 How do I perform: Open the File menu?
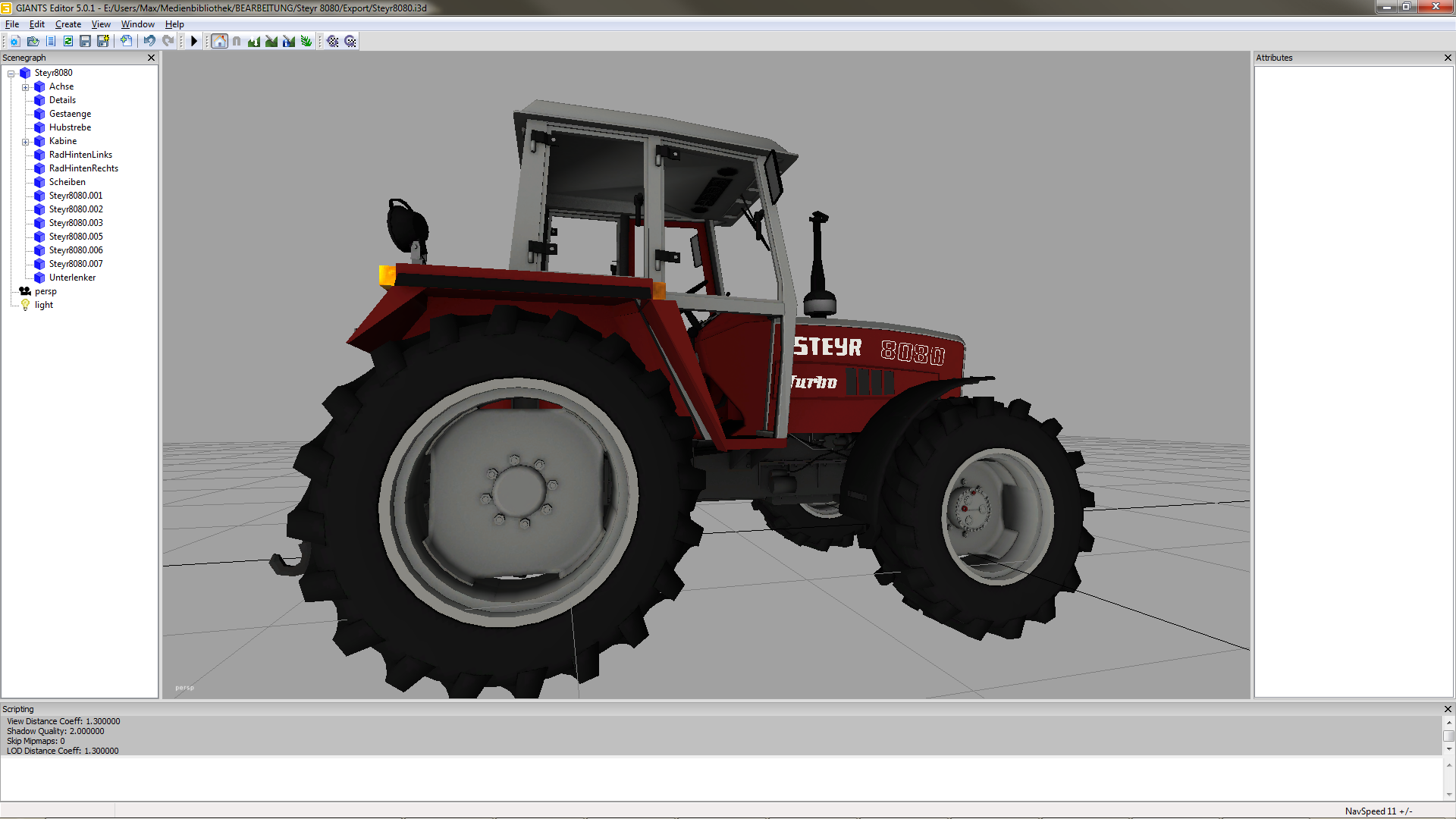point(12,24)
